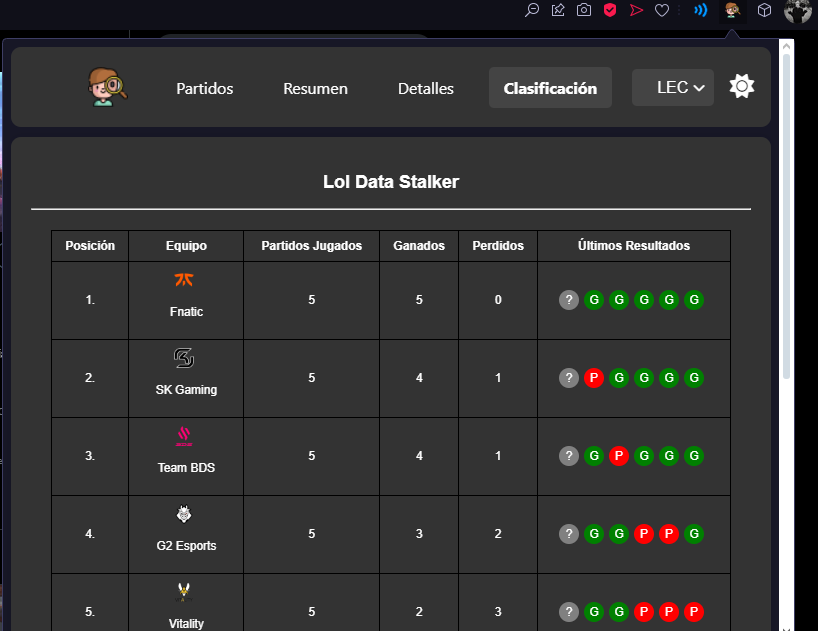Screen dimensions: 818x631
Task: Click the SK Gaming team logo
Action: [x=184, y=358]
